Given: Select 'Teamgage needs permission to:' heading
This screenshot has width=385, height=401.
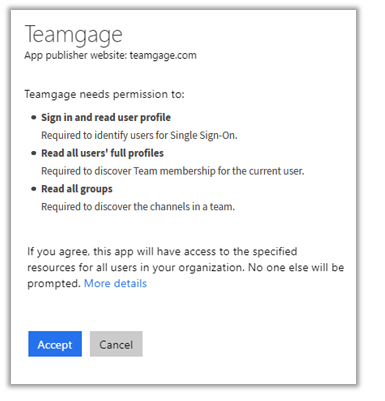Looking at the screenshot, I should tap(104, 94).
